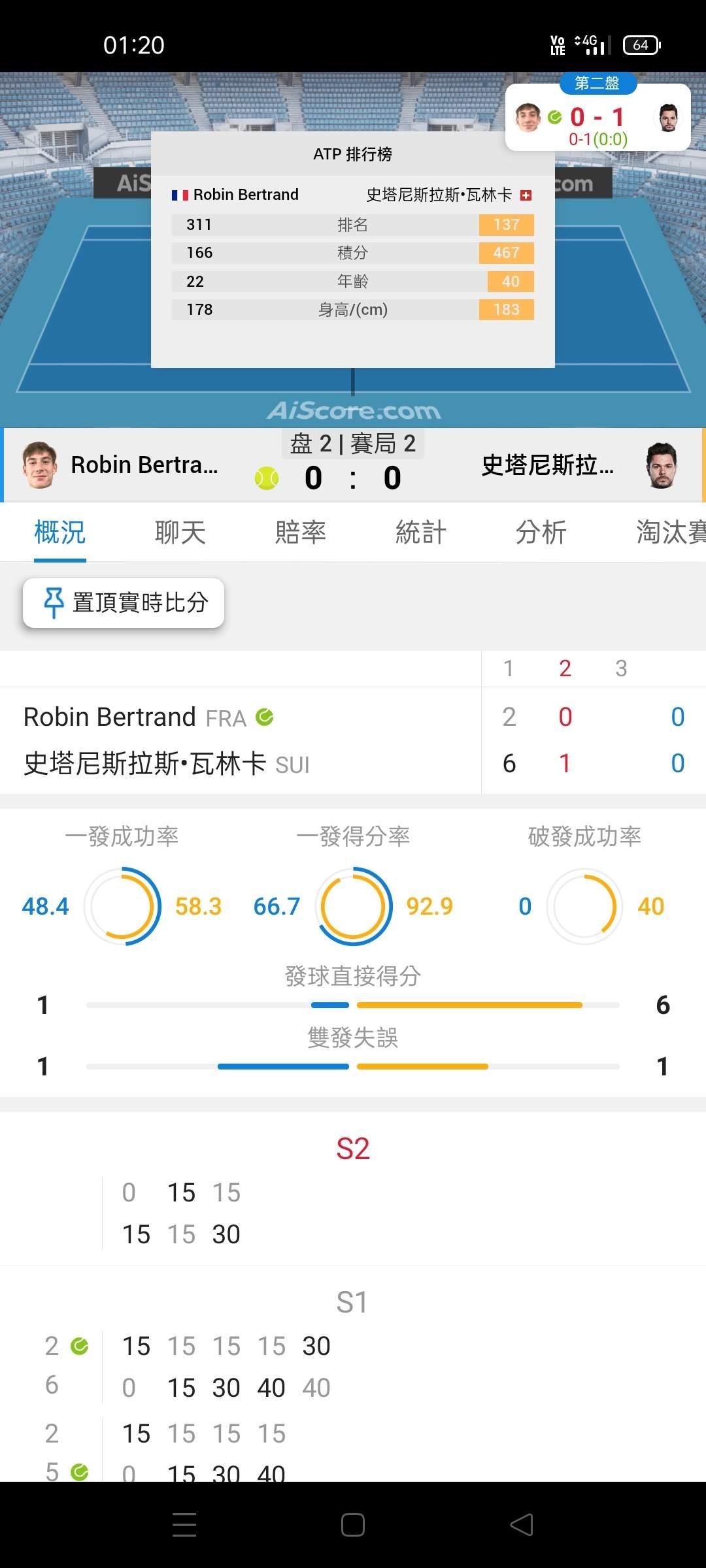Open the 淘汰賽 tab
Viewport: 706px width, 1568px height.
point(671,532)
